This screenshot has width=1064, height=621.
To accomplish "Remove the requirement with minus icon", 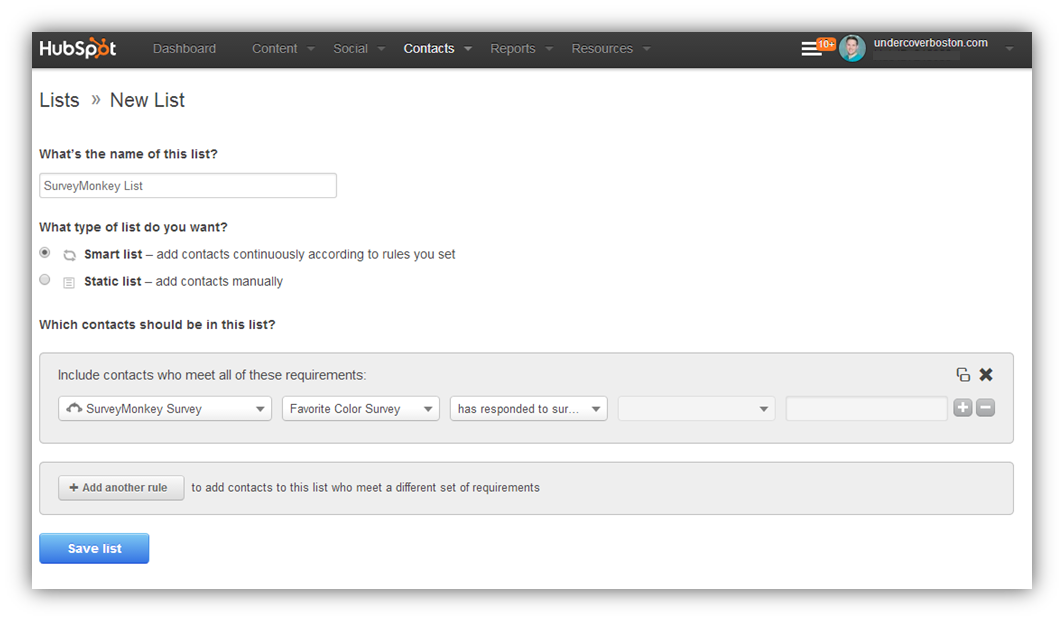I will pos(985,408).
